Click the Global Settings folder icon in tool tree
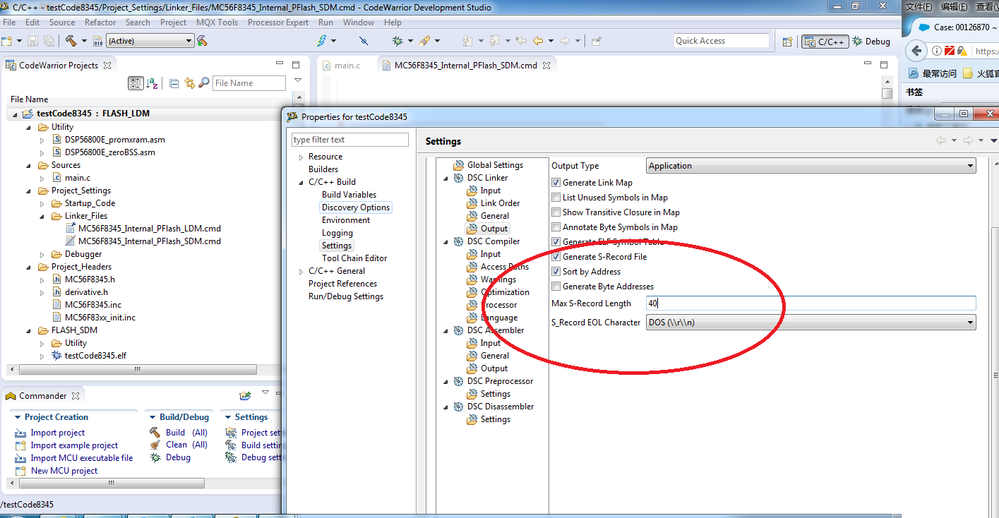Screen dimensions: 999x518 pos(458,165)
